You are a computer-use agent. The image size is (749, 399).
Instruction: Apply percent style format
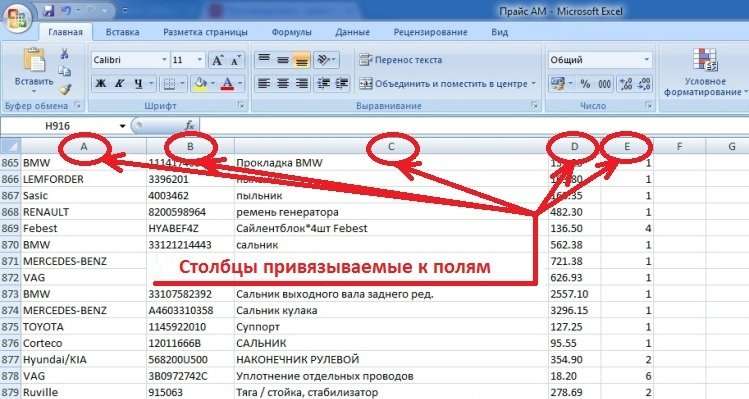click(x=585, y=84)
